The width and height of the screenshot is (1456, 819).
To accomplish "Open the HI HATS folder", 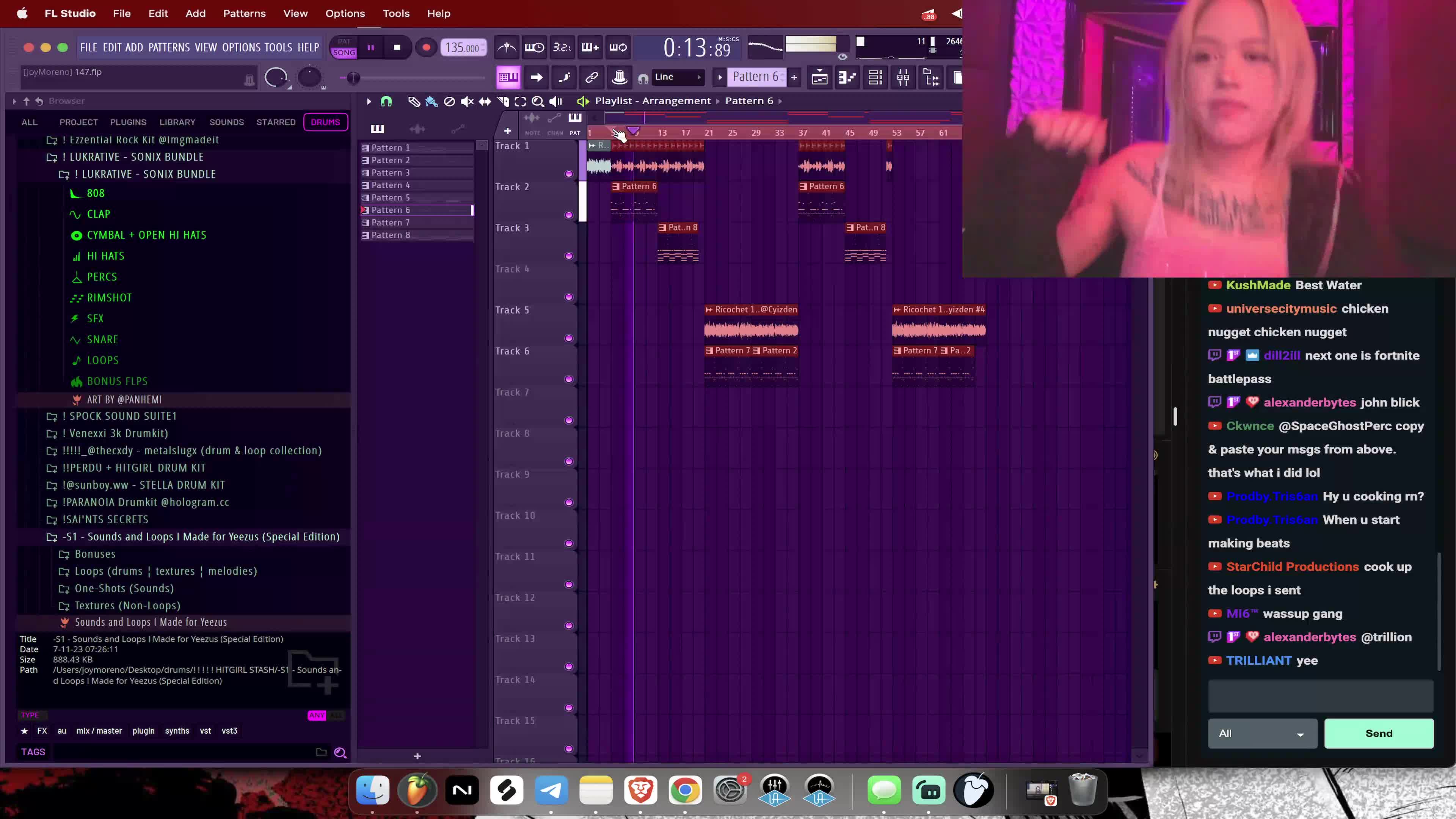I will (106, 256).
